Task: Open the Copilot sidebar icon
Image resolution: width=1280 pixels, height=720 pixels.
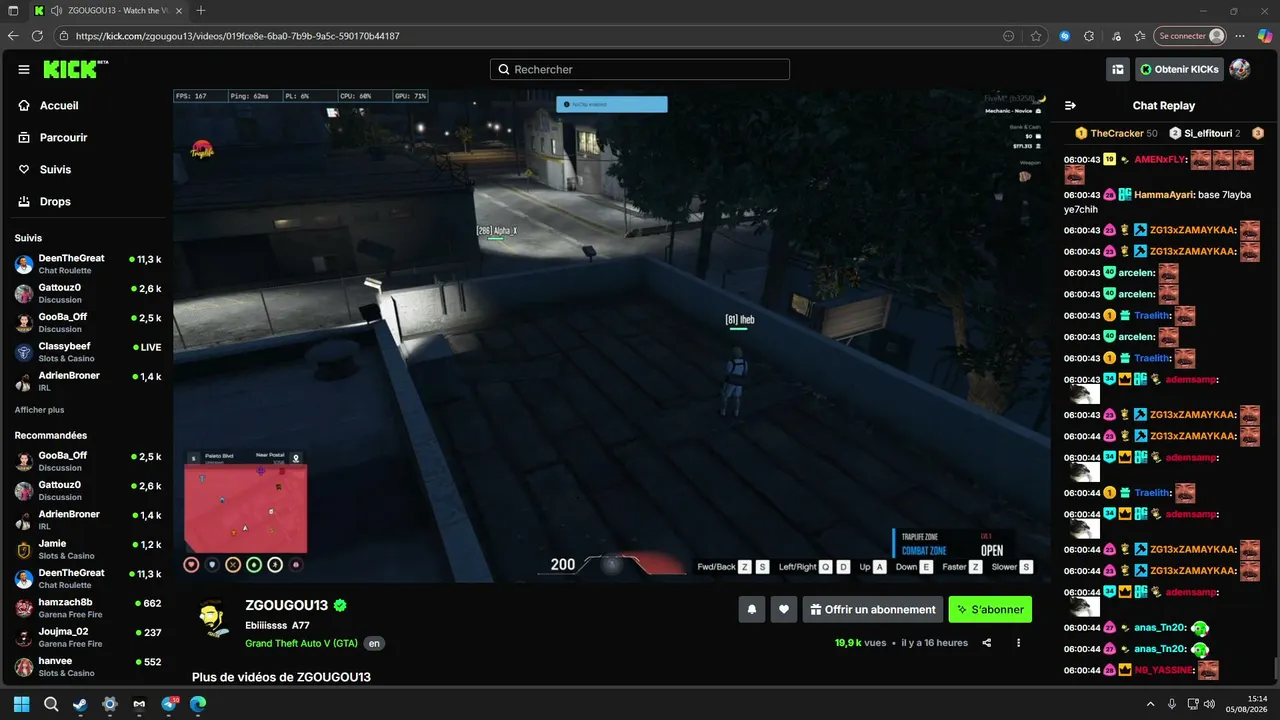Action: click(1267, 36)
